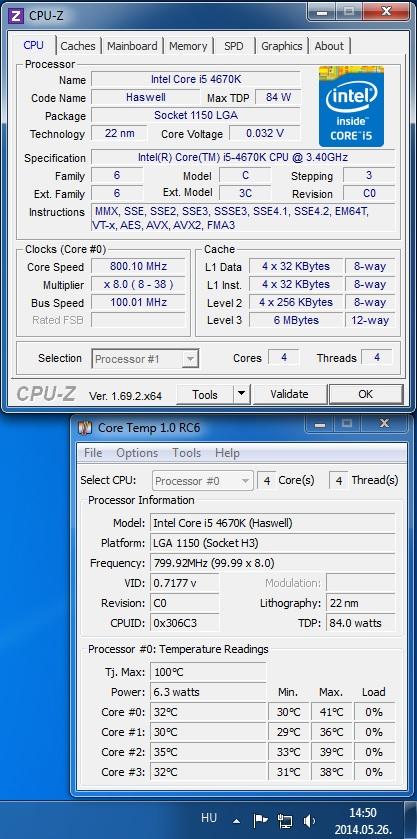Click the Validate button
Viewport: 417px width, 839px height.
point(289,394)
